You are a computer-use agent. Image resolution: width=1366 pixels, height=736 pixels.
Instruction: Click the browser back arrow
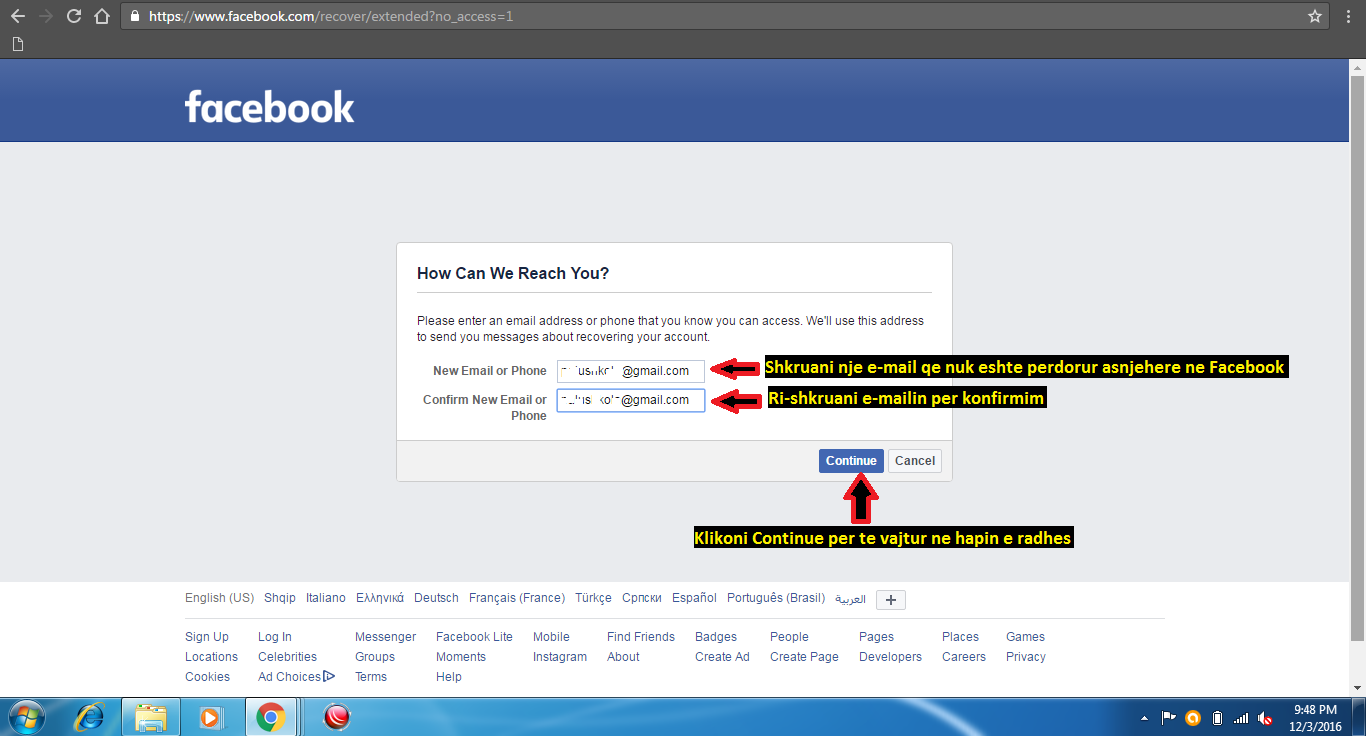click(17, 16)
